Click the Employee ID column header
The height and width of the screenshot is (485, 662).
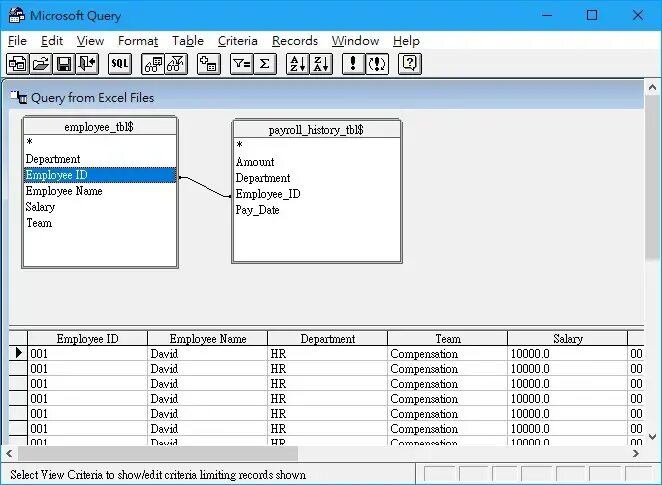(x=87, y=339)
